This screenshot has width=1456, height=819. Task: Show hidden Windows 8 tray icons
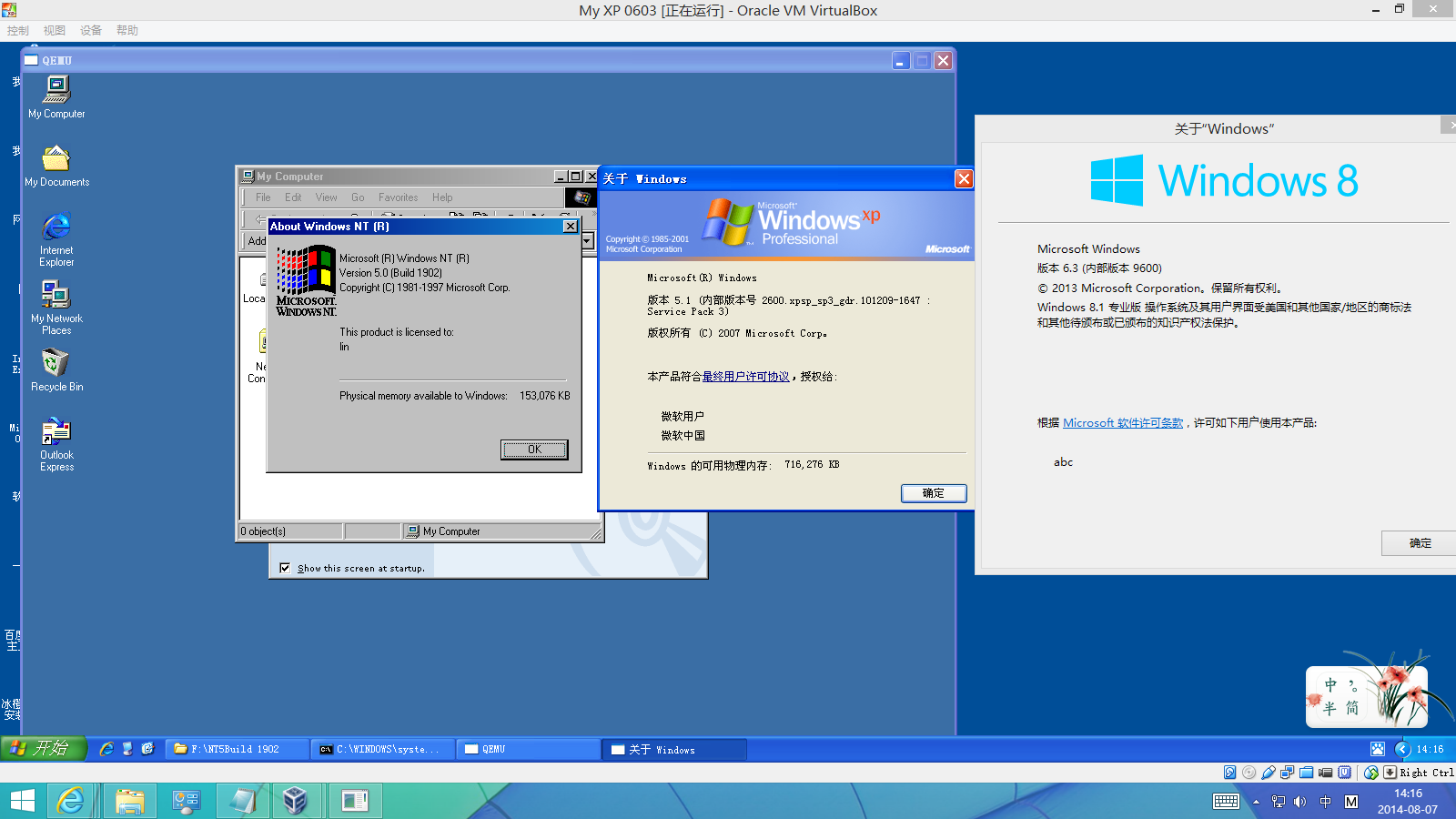(1256, 802)
